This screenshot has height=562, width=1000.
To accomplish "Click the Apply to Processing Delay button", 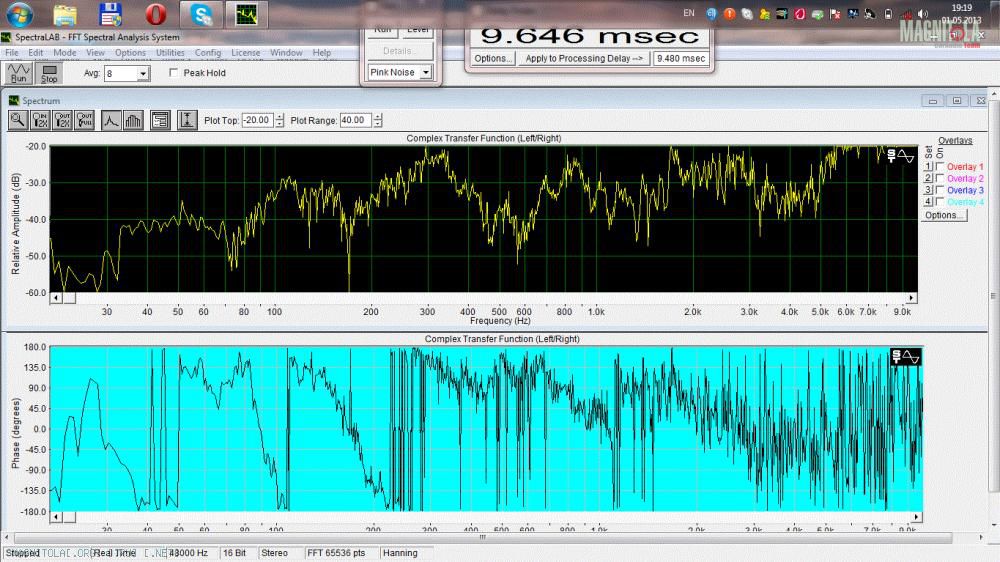I will (584, 58).
